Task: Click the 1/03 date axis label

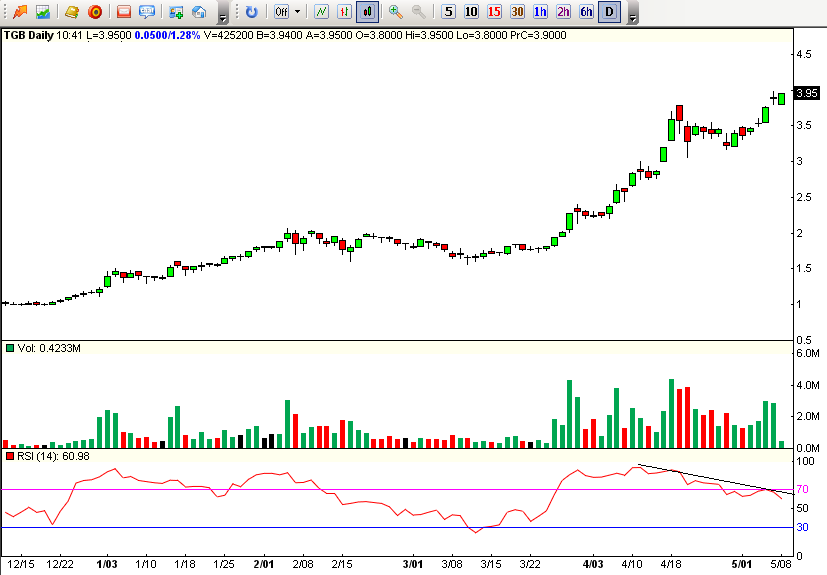Action: coord(107,564)
